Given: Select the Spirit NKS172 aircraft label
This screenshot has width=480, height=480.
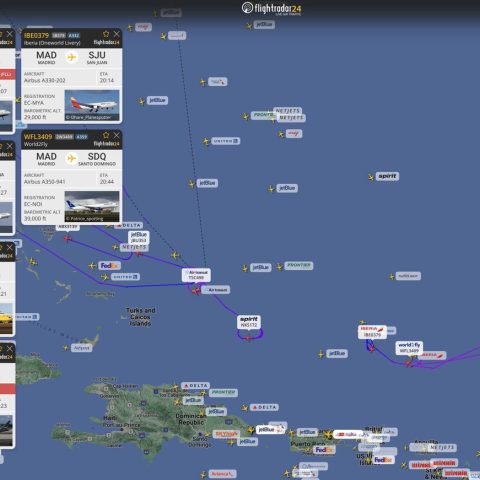Looking at the screenshot, I should 249,322.
